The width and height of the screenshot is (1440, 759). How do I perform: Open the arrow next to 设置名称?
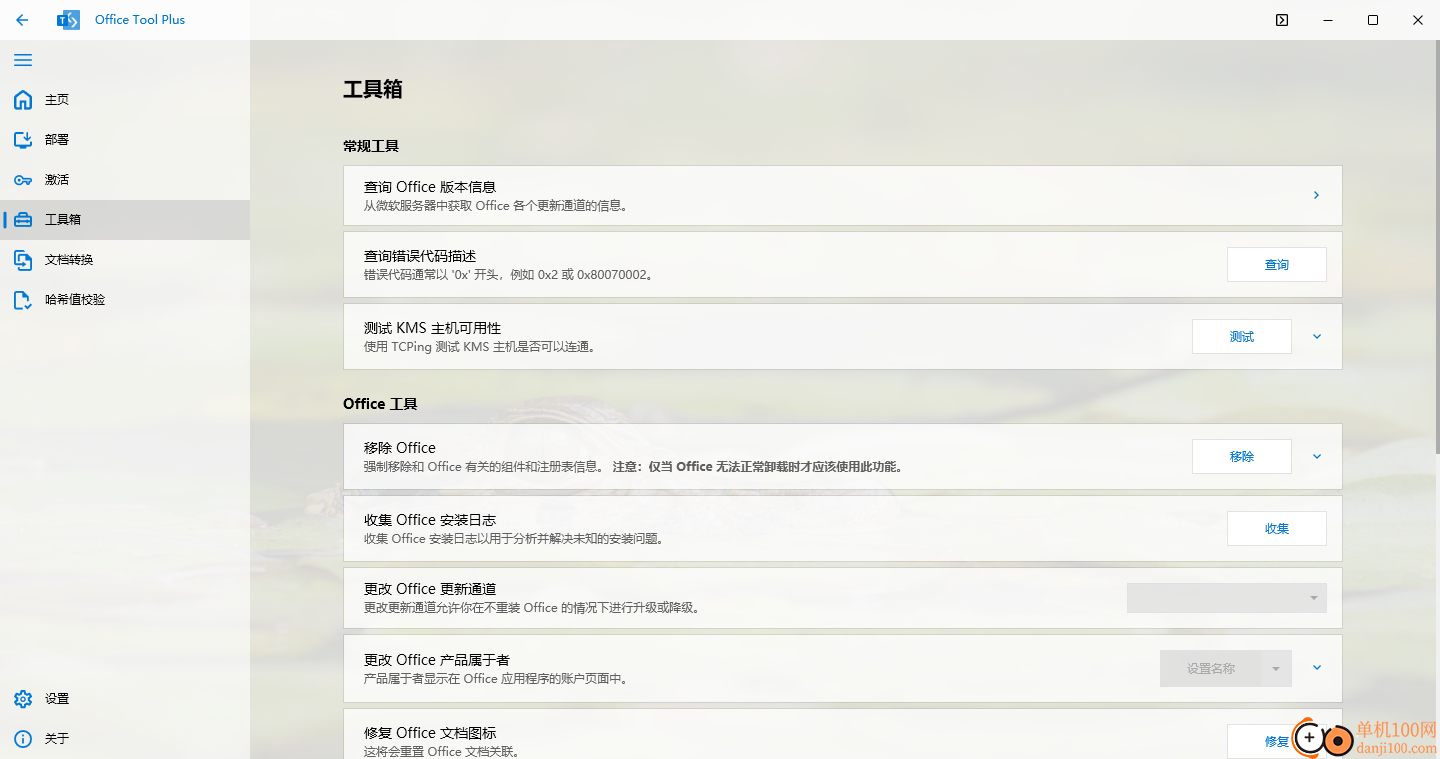click(x=1276, y=669)
